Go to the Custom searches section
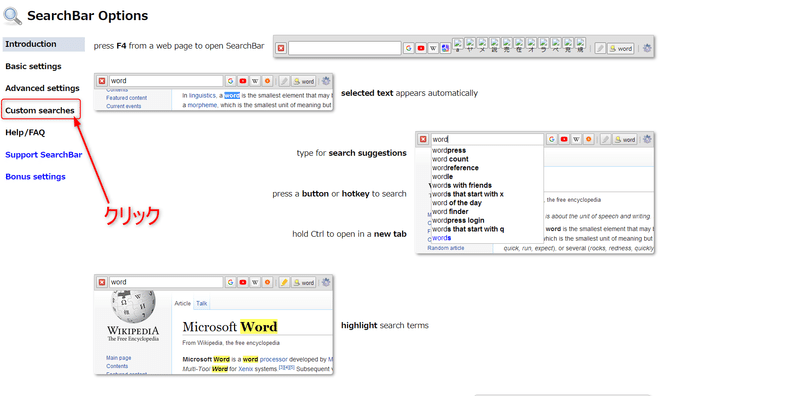 tap(40, 110)
